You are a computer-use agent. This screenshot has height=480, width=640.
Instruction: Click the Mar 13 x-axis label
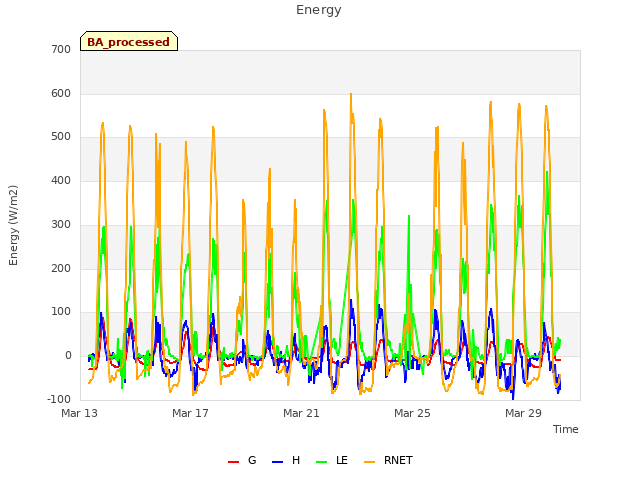[x=80, y=413]
